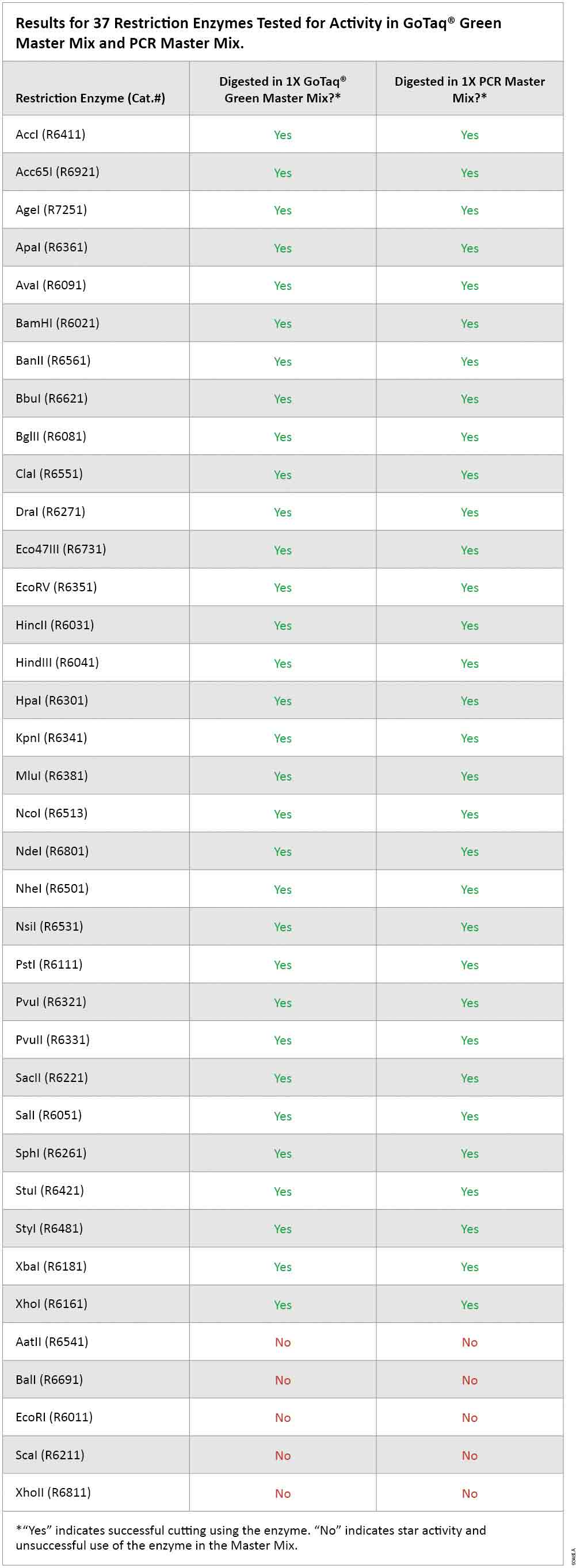
Task: Click DraI's Yes result under PCR Master Mix
Action: click(469, 512)
